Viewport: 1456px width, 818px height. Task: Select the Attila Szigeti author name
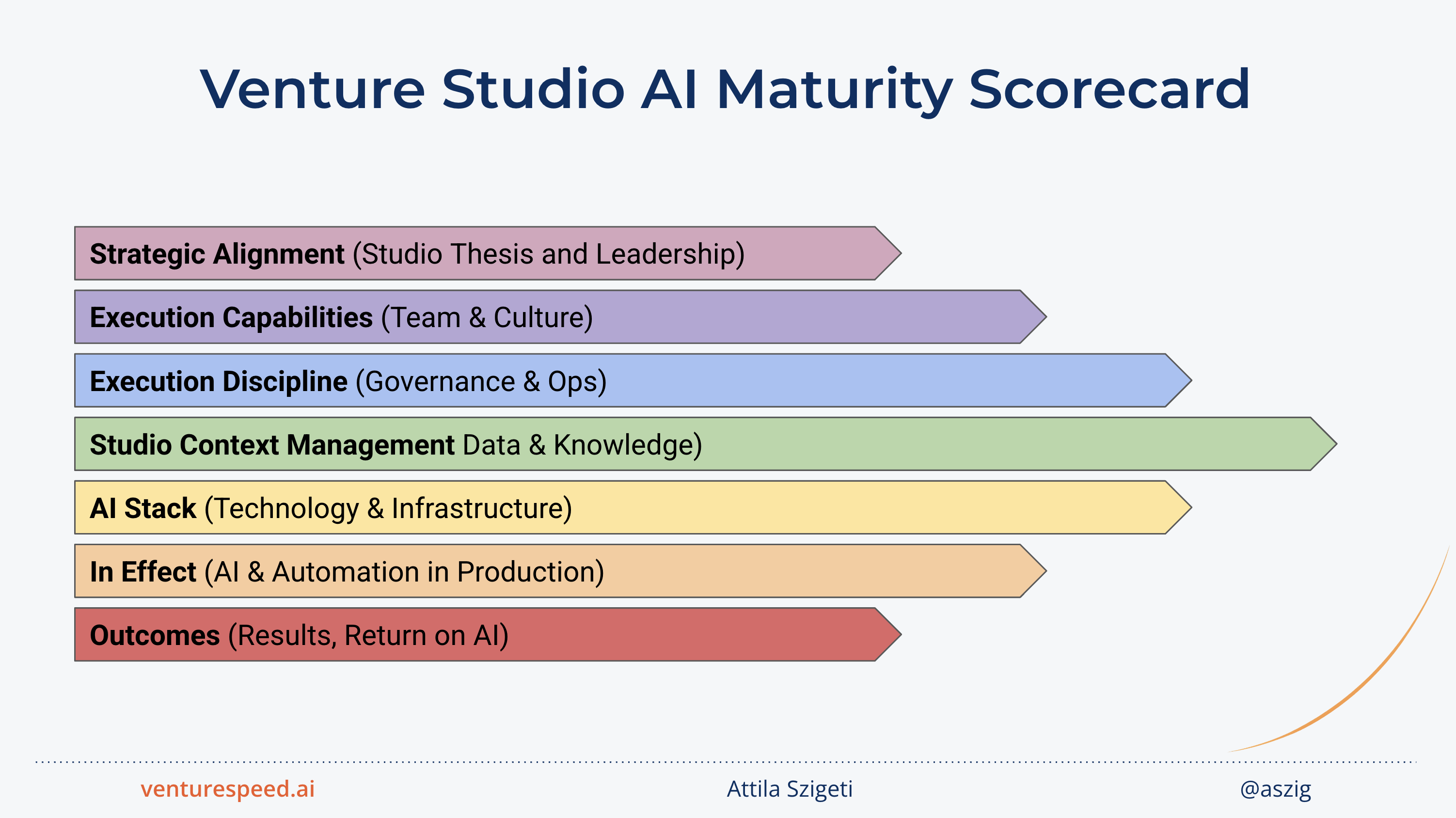(790, 789)
